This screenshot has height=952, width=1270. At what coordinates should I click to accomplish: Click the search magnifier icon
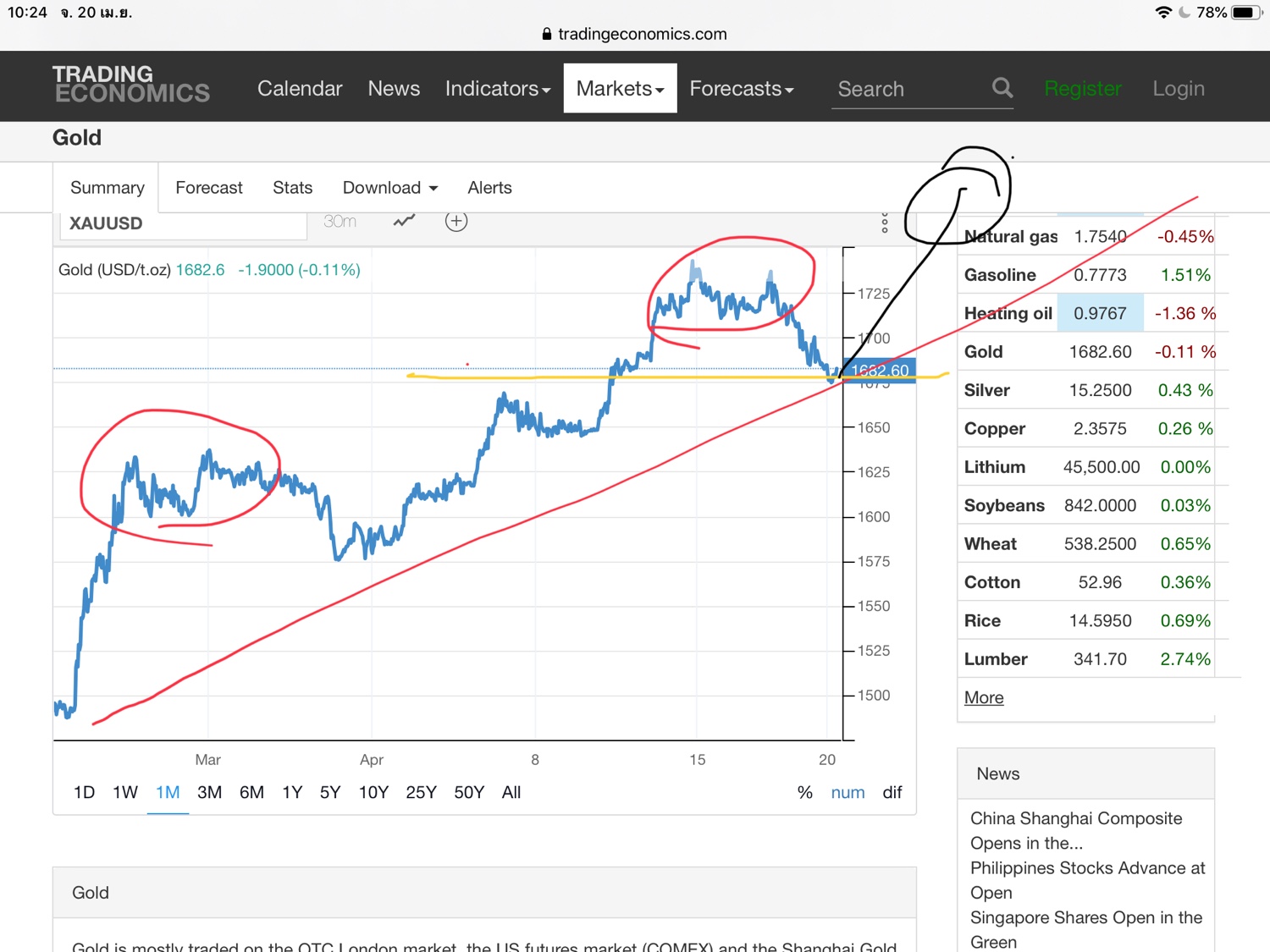tap(1002, 88)
